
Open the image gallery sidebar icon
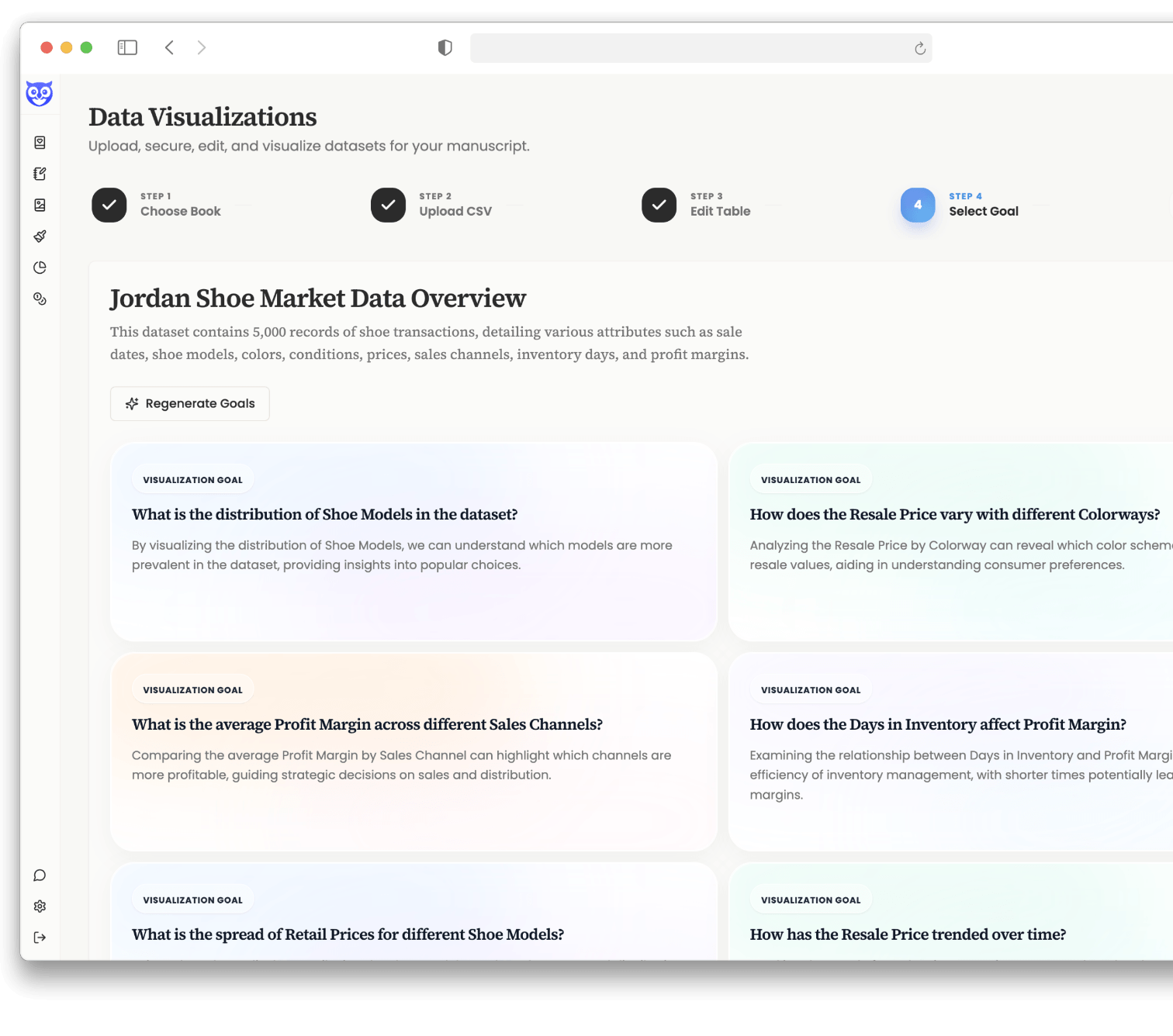[x=40, y=205]
